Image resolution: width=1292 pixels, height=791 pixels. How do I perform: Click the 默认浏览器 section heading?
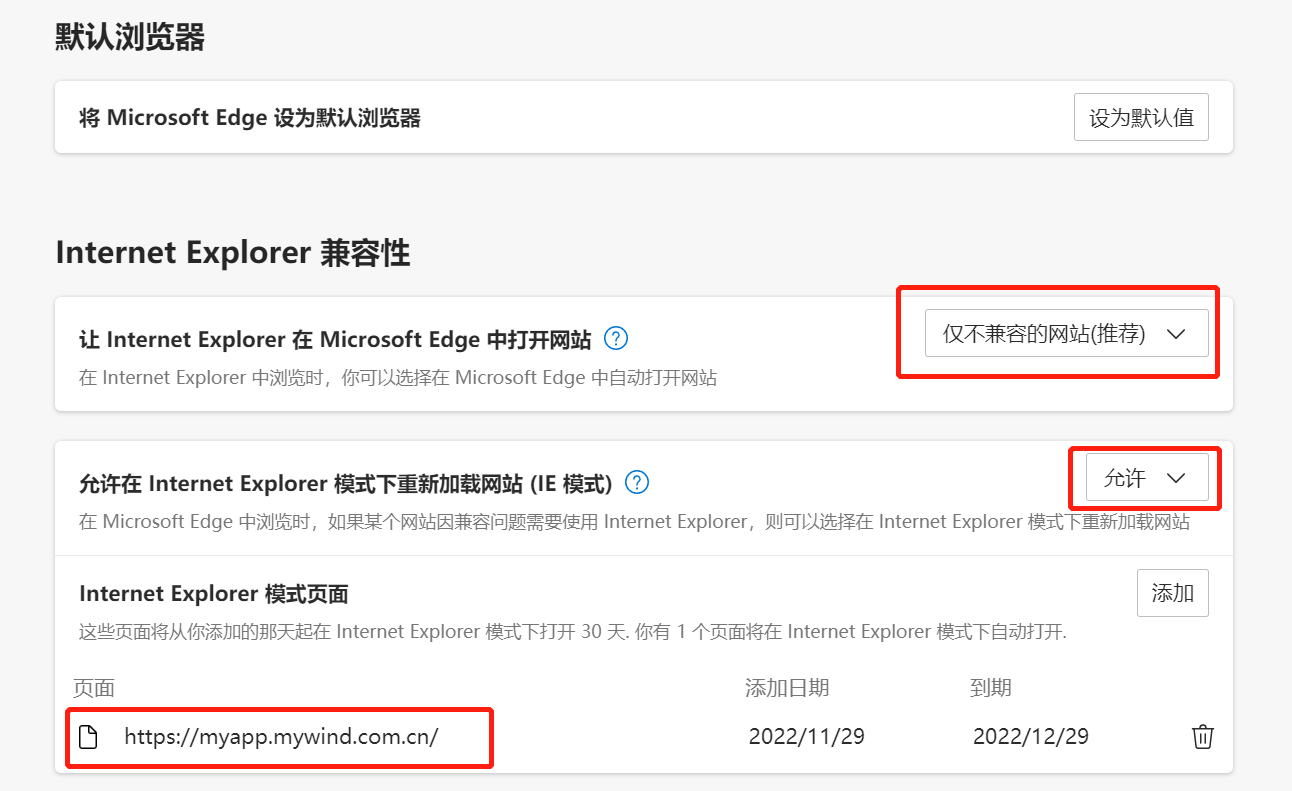[x=130, y=38]
